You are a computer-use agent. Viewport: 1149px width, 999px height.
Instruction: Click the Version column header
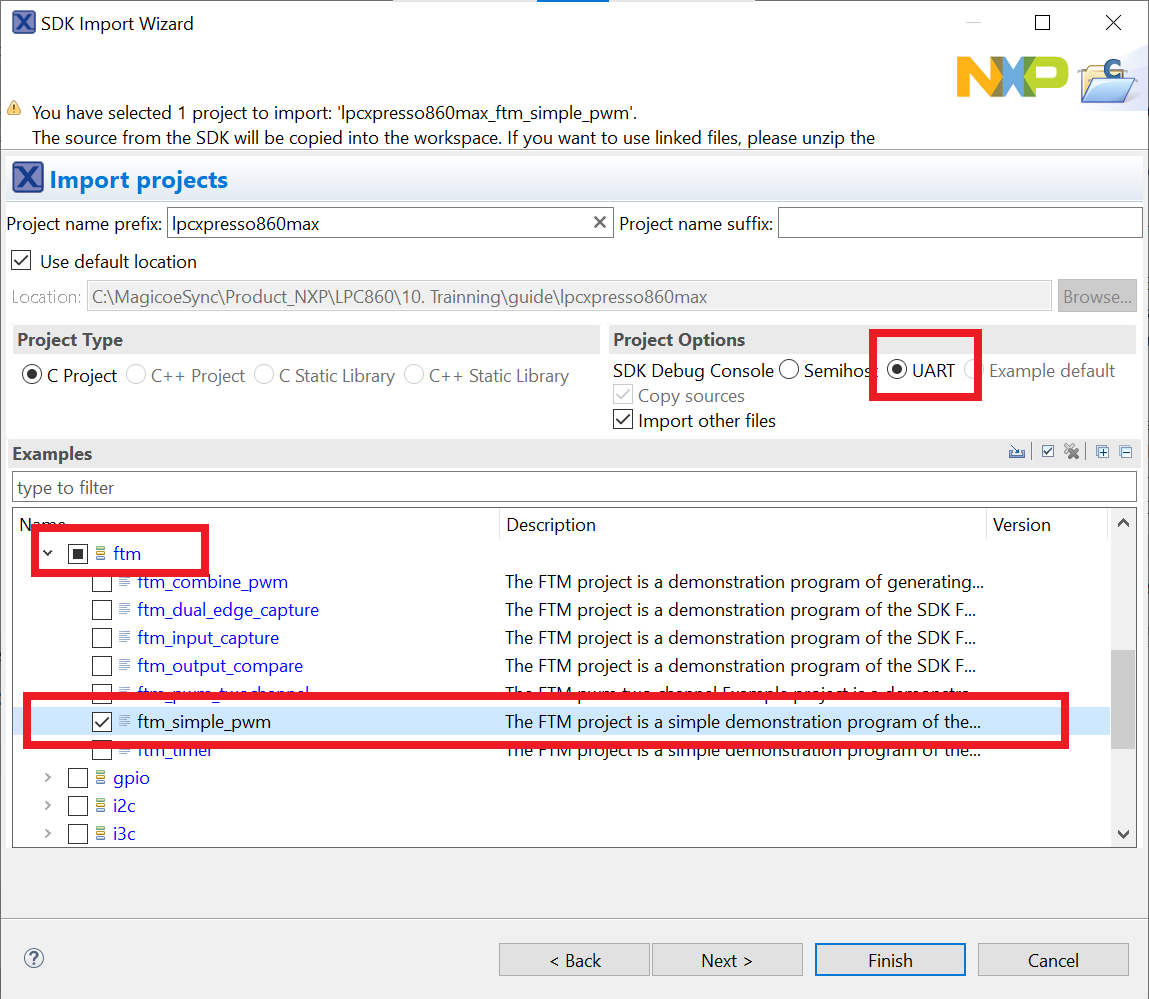click(1045, 525)
